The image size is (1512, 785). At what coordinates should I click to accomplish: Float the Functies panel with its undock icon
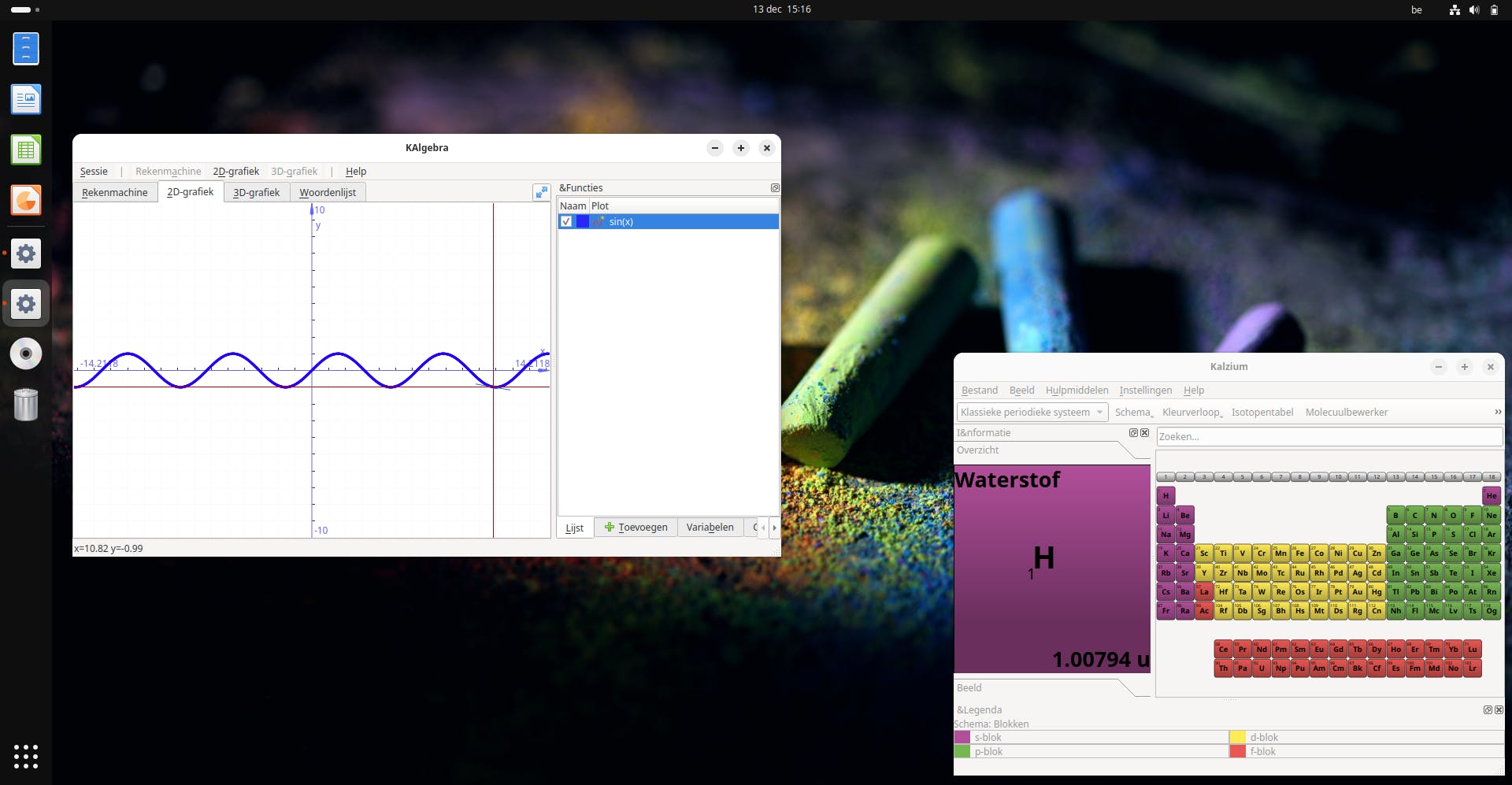tap(775, 188)
